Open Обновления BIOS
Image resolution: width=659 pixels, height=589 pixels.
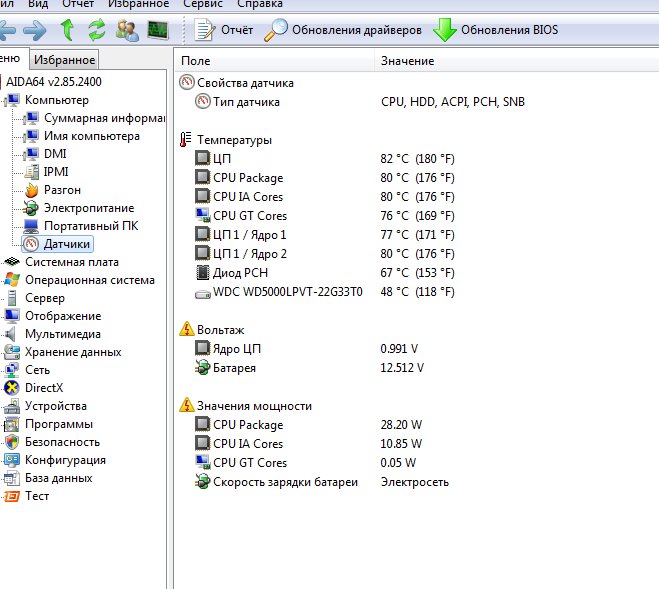(x=496, y=30)
